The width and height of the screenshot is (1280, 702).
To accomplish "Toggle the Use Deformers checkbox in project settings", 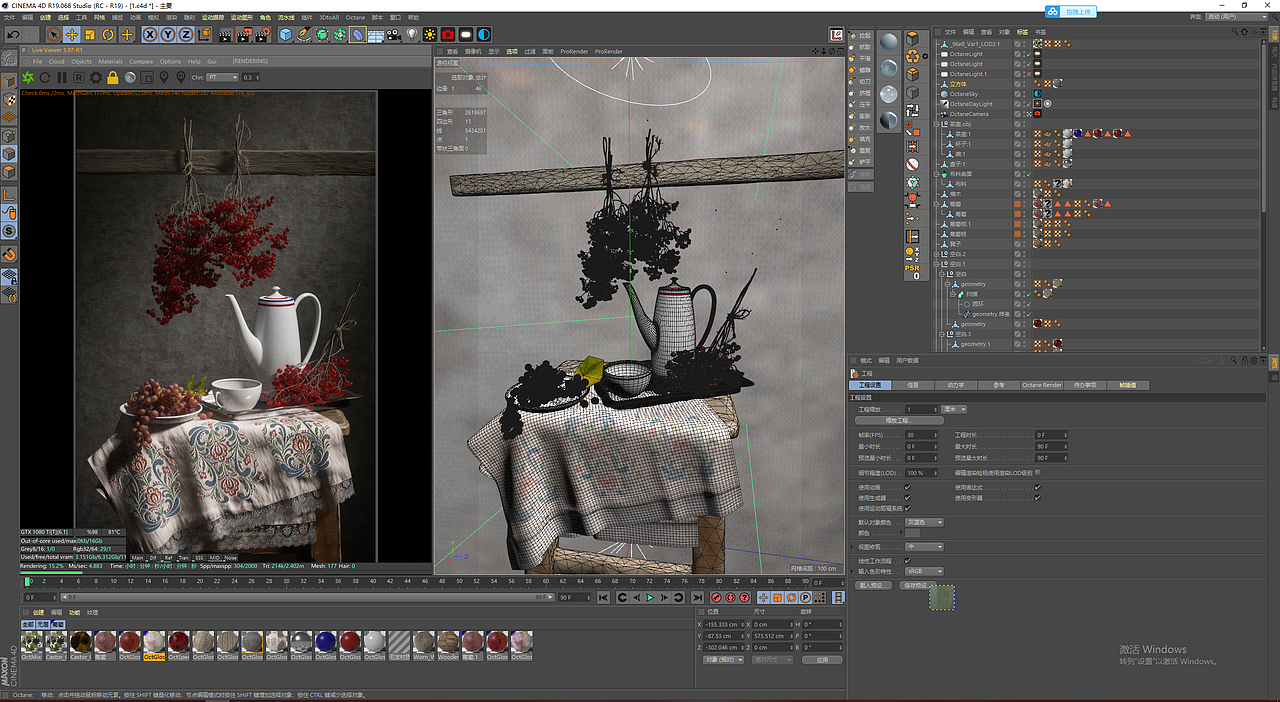I will click(x=1037, y=498).
